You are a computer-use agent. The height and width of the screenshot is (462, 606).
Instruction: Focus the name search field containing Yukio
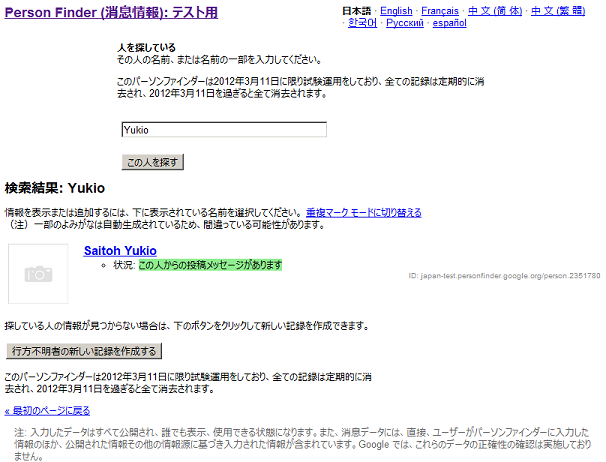point(223,129)
